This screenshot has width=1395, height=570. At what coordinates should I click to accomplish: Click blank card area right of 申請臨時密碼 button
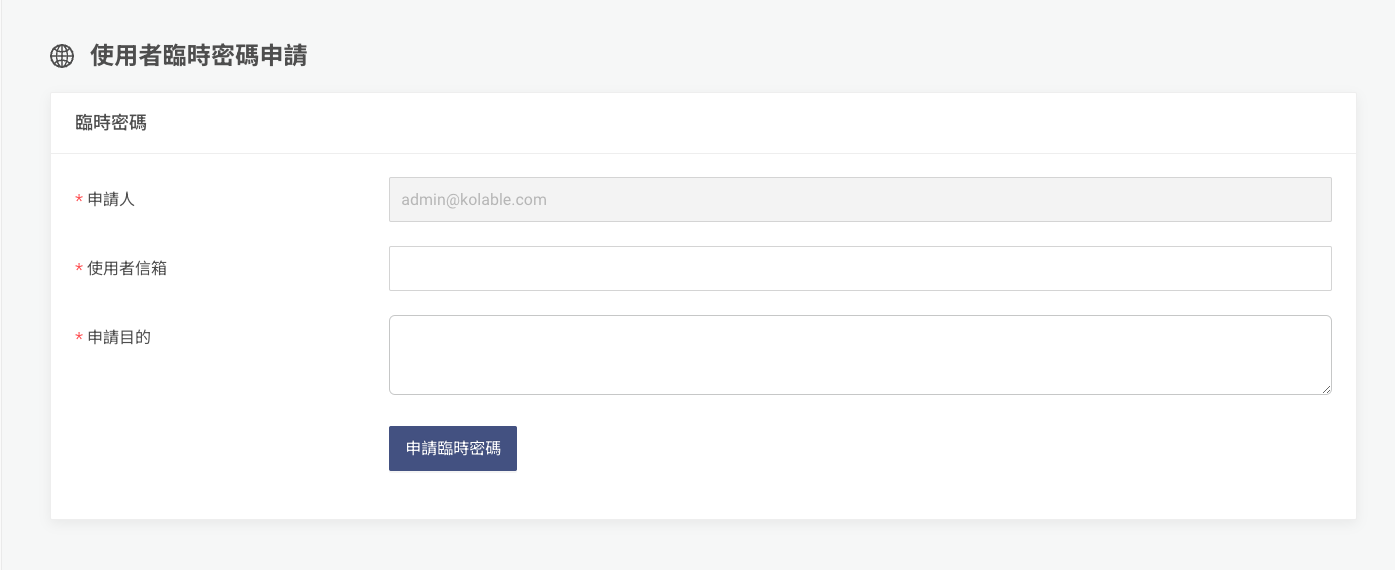pos(900,448)
